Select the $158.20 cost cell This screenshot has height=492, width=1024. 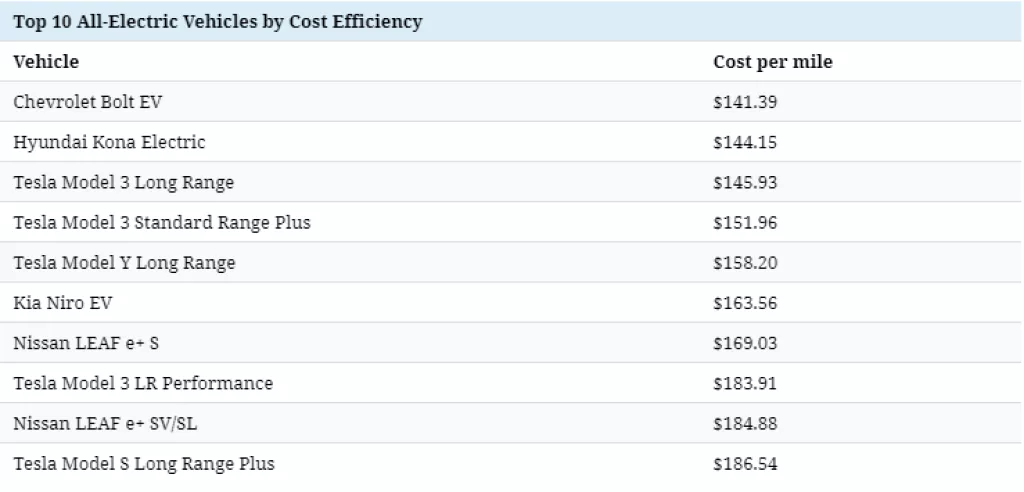click(x=745, y=263)
